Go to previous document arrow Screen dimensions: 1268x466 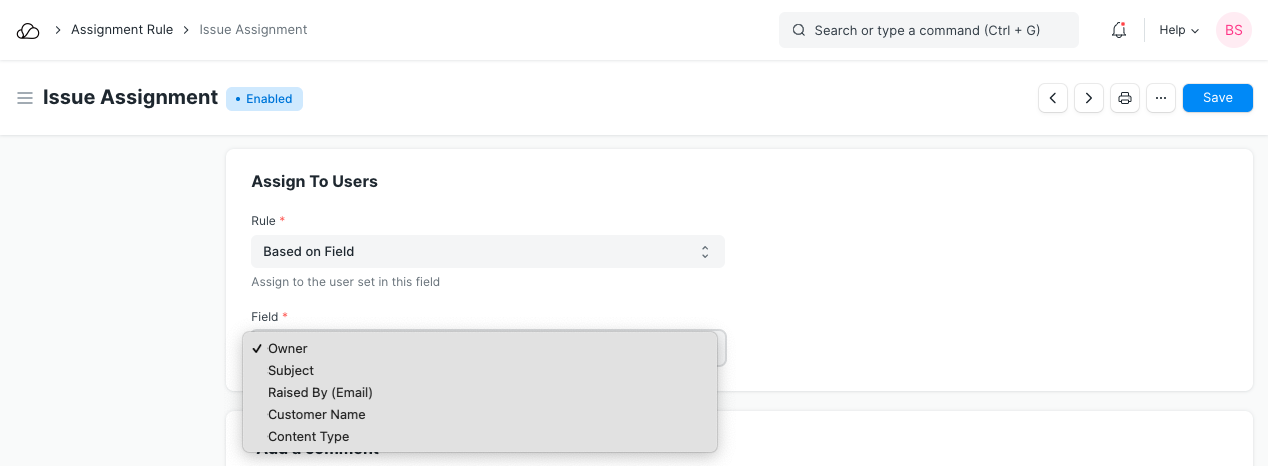(x=1053, y=98)
